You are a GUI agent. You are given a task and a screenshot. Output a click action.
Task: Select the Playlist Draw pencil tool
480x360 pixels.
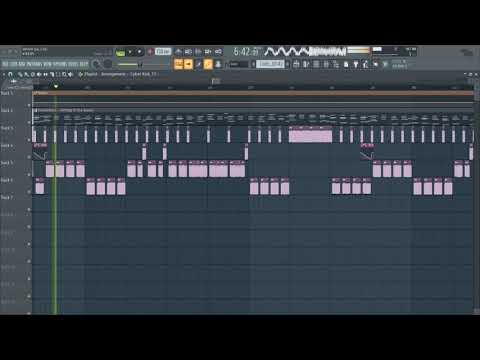pyautogui.click(x=21, y=74)
